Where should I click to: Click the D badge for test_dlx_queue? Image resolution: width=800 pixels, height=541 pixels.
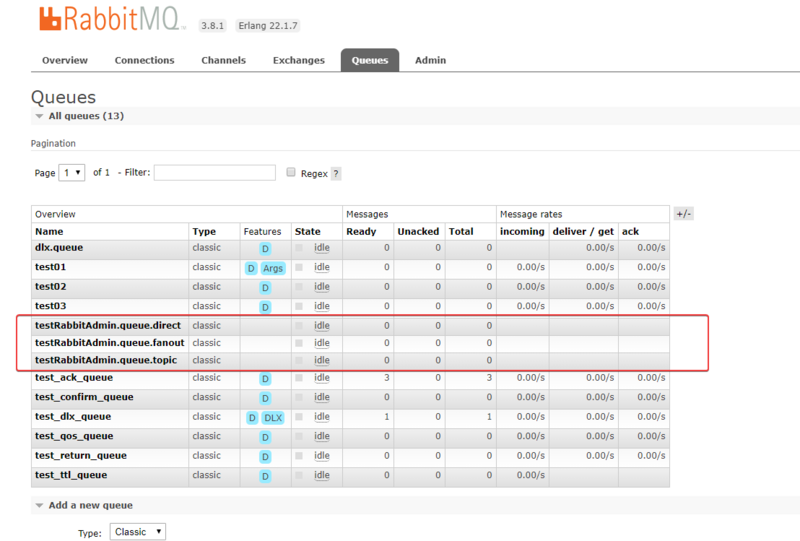pyautogui.click(x=252, y=418)
